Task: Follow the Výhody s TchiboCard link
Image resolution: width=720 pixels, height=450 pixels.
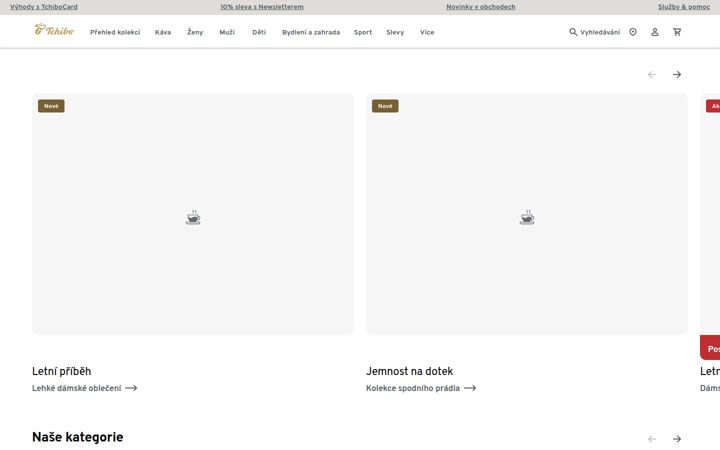Action: pyautogui.click(x=44, y=7)
